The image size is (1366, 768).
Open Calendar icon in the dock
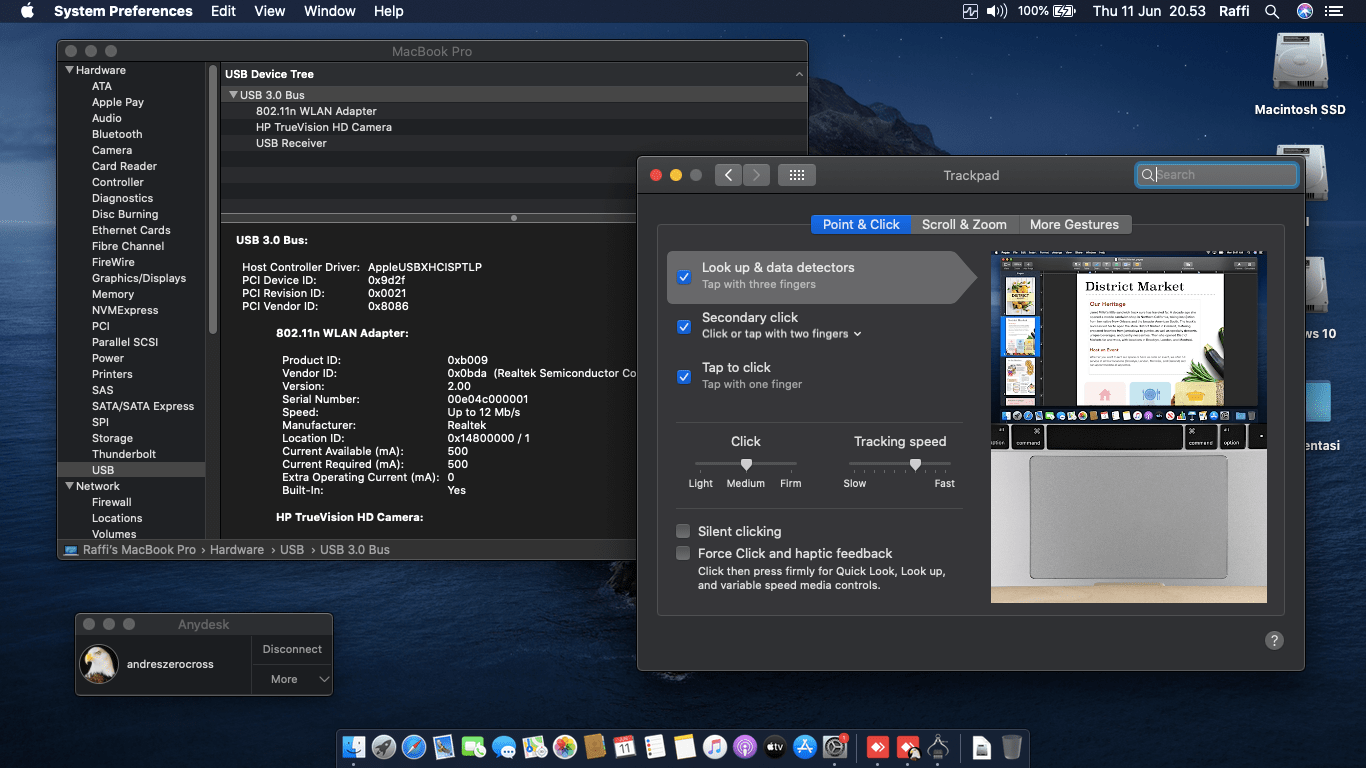tap(625, 747)
